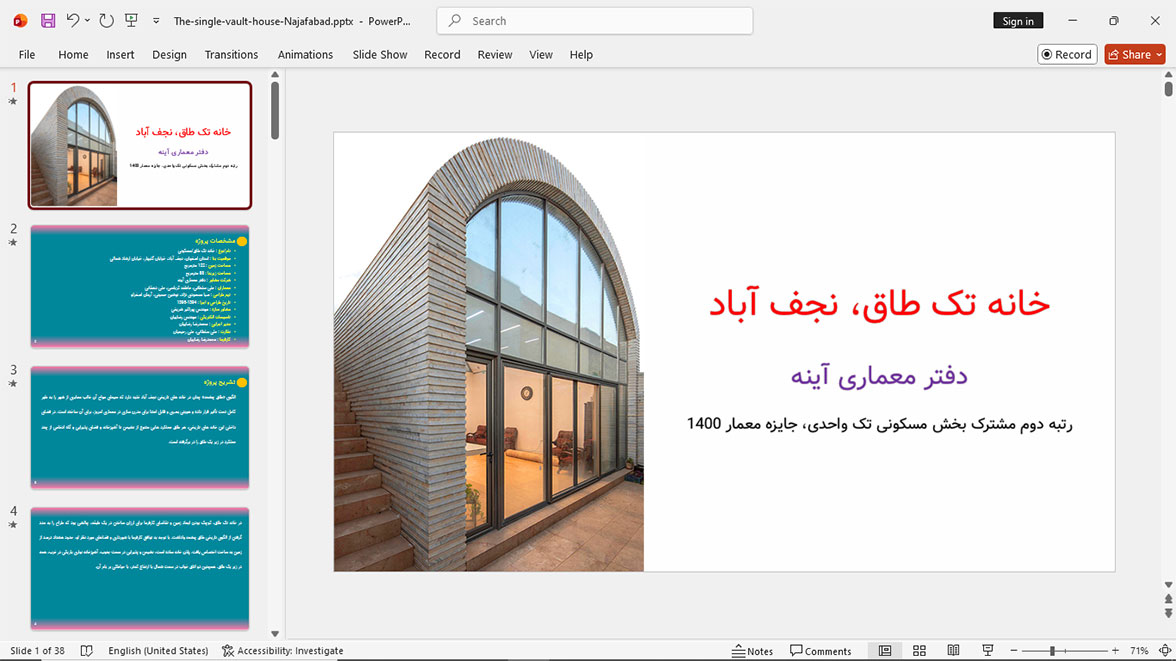The image size is (1176, 661).
Task: Click the zoom slider handle
Action: coord(1052,650)
